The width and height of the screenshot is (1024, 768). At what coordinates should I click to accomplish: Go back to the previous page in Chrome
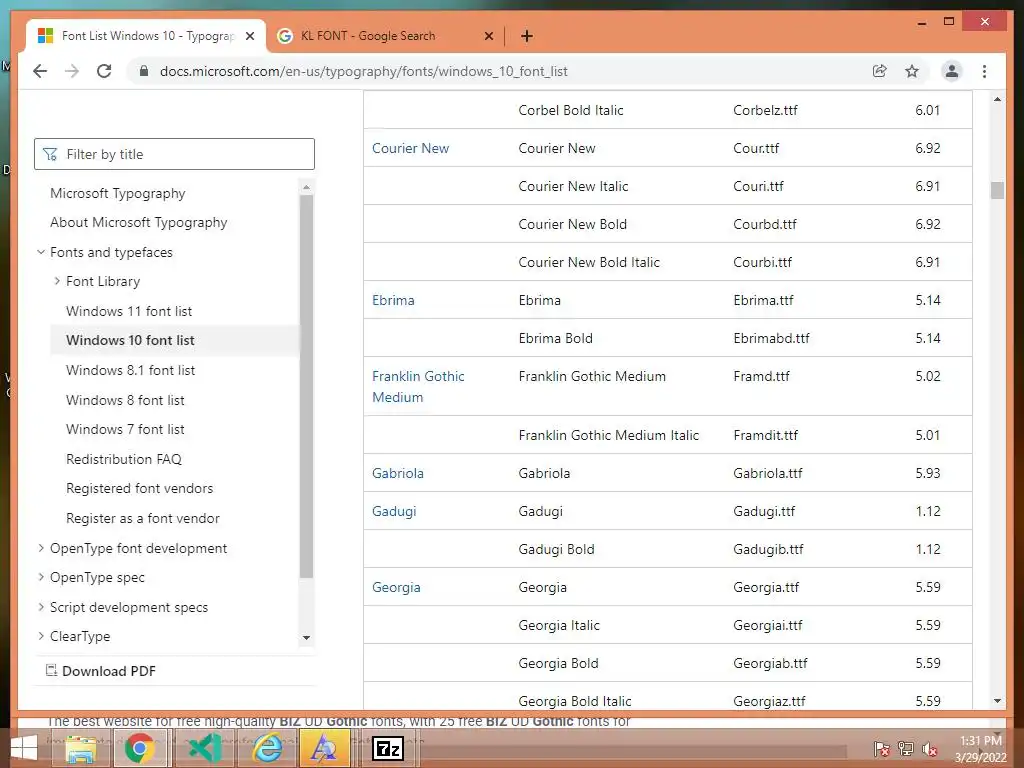(40, 71)
